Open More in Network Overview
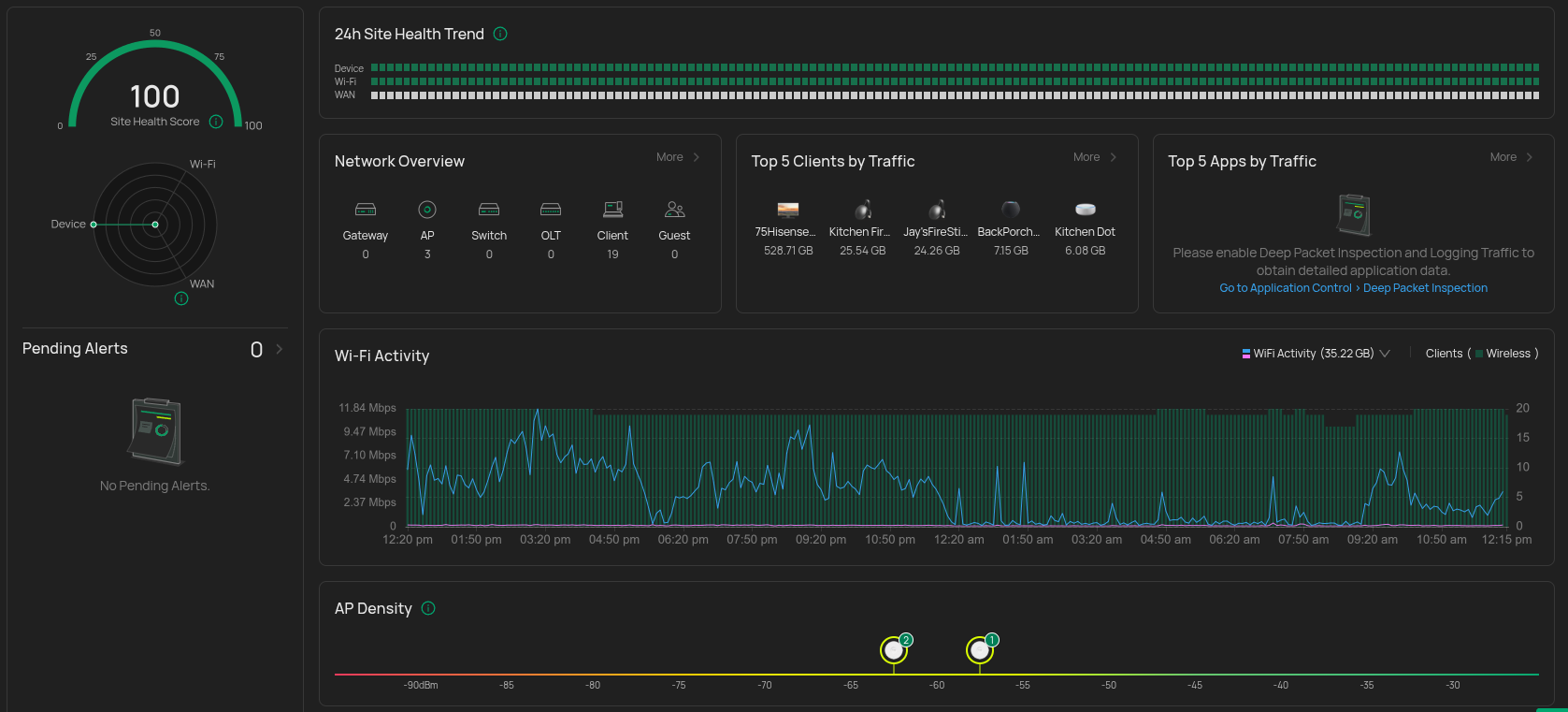The image size is (1568, 712). (678, 157)
